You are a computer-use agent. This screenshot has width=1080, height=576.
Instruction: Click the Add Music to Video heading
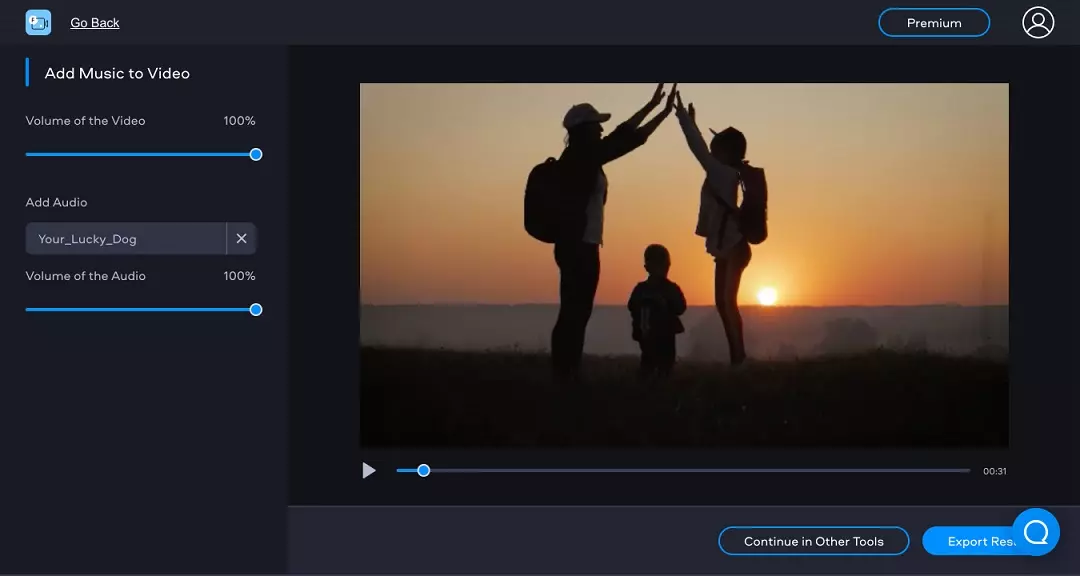click(x=117, y=73)
